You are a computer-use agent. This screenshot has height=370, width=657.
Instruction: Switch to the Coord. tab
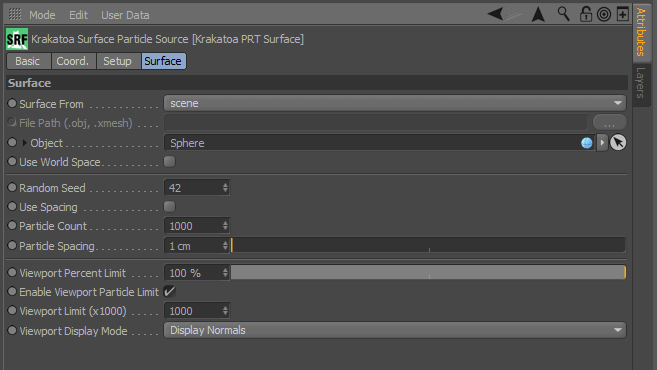pos(73,61)
